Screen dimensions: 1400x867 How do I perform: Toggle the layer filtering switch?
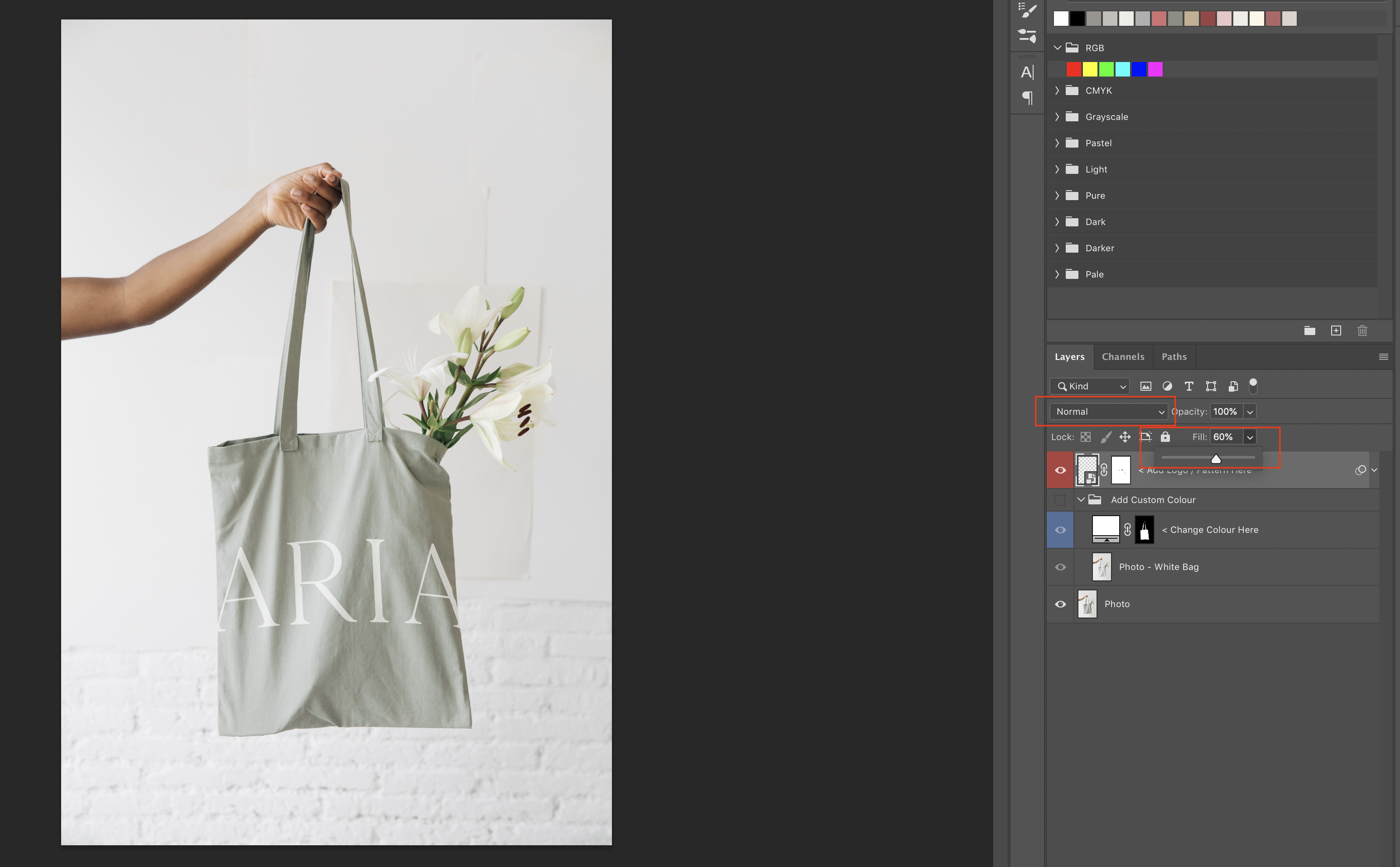1253,387
